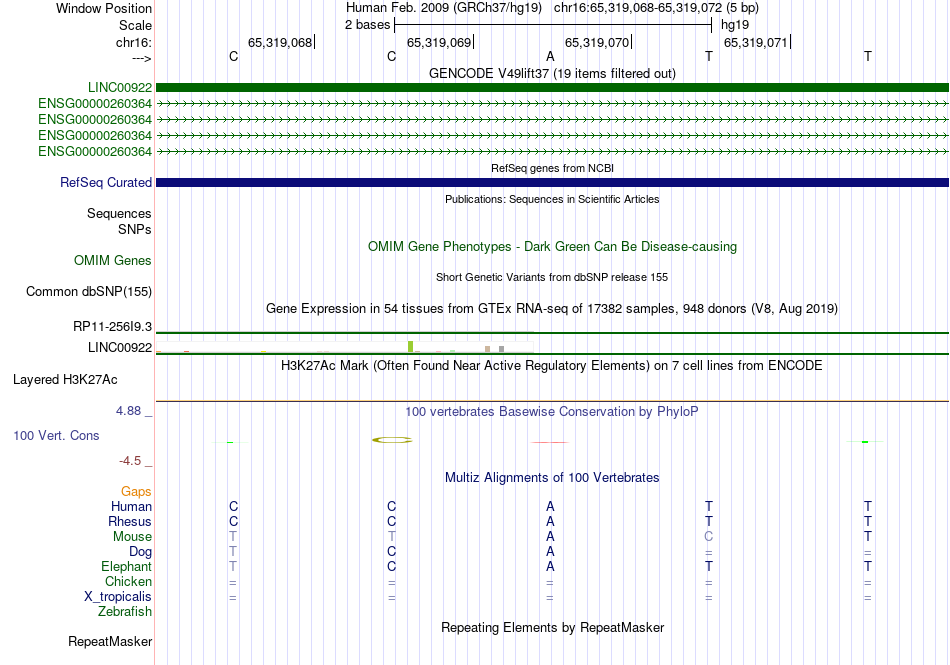Click the Elephant alignment row label

126,566
